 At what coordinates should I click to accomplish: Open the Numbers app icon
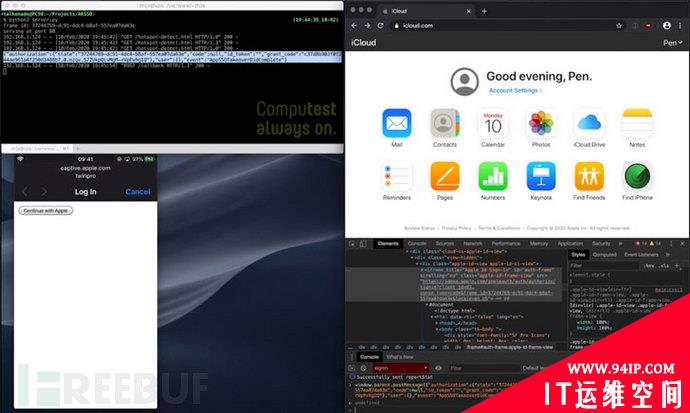[493, 176]
